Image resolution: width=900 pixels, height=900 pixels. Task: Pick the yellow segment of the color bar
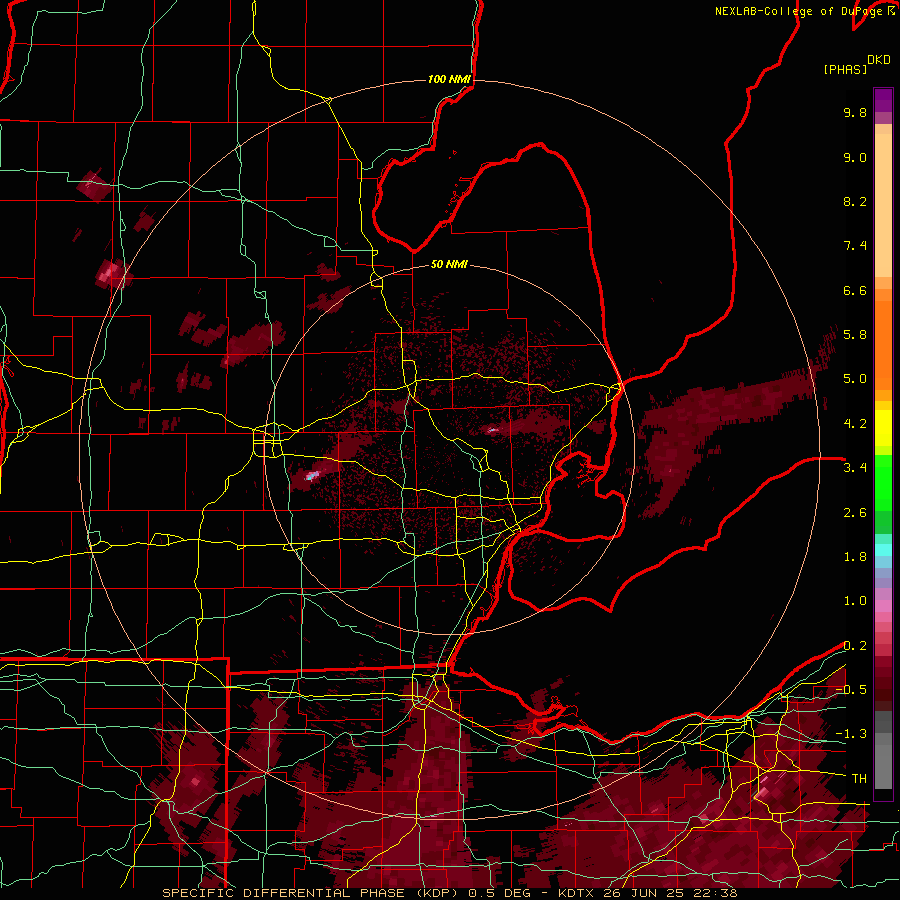[x=883, y=428]
